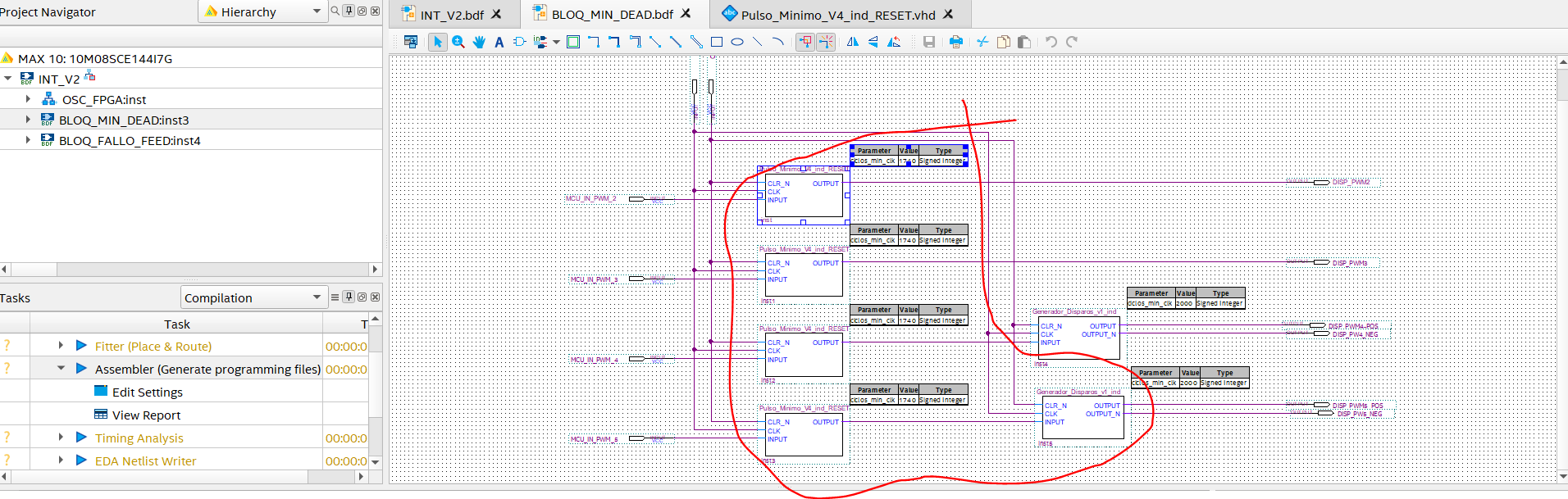The width and height of the screenshot is (1568, 499).
Task: Select the Hand pan tool
Action: [479, 42]
